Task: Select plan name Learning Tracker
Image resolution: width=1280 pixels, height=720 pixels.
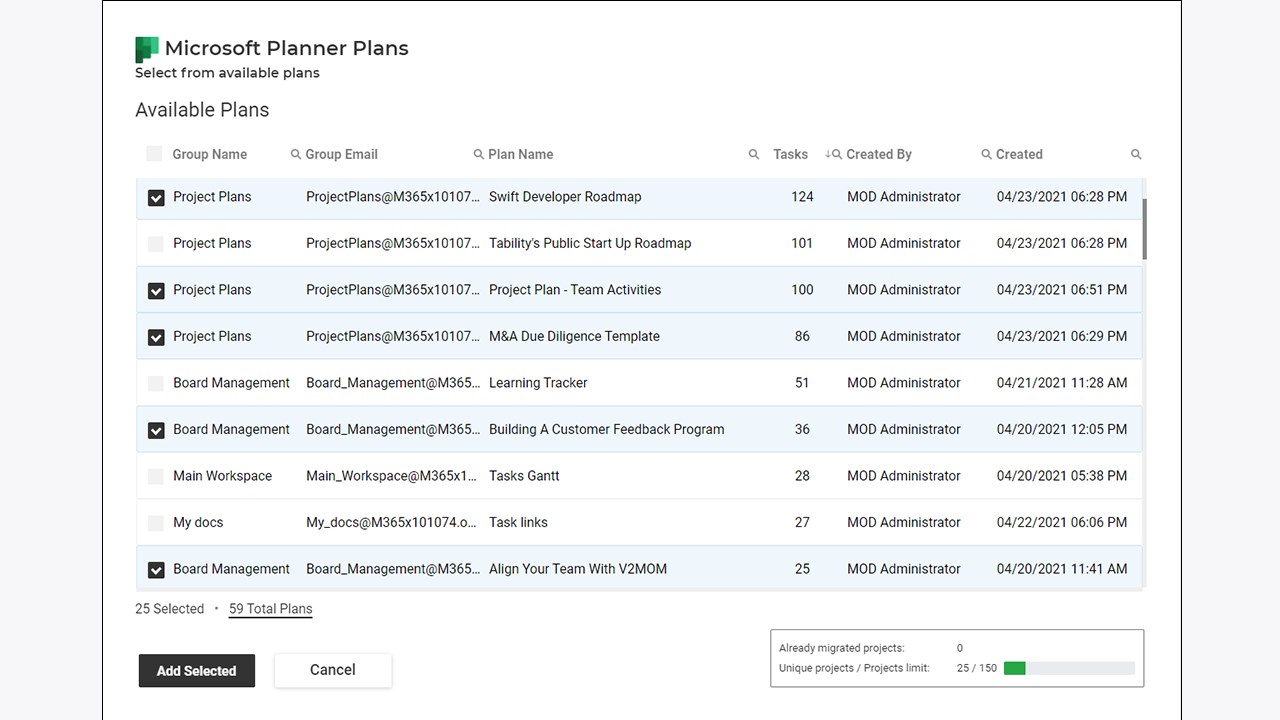Action: pyautogui.click(x=538, y=383)
